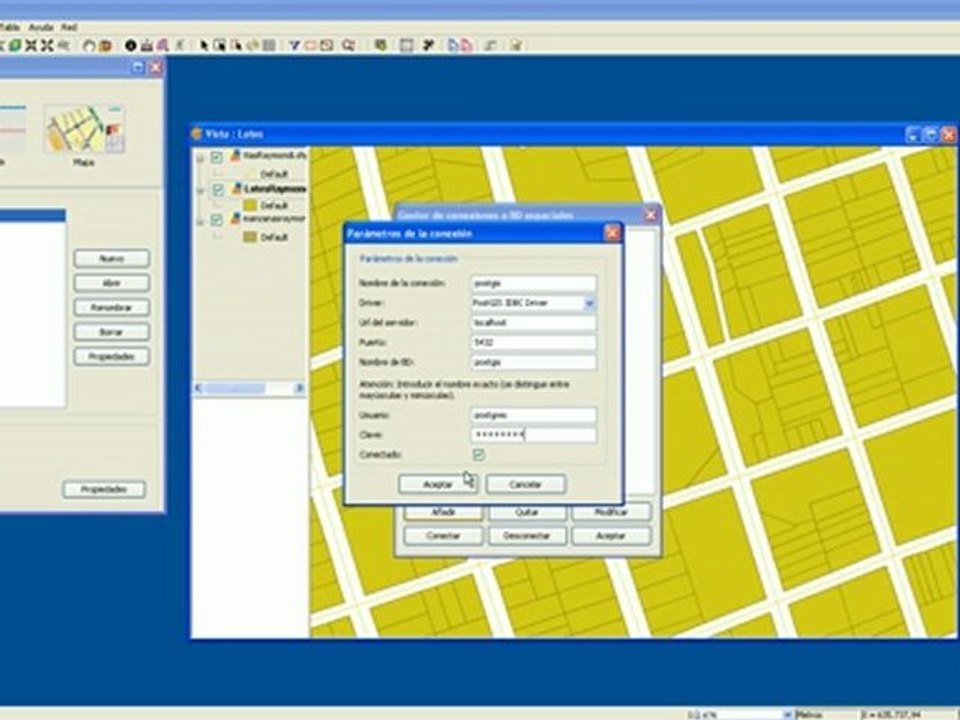Click the Nombre de BD field

click(534, 362)
